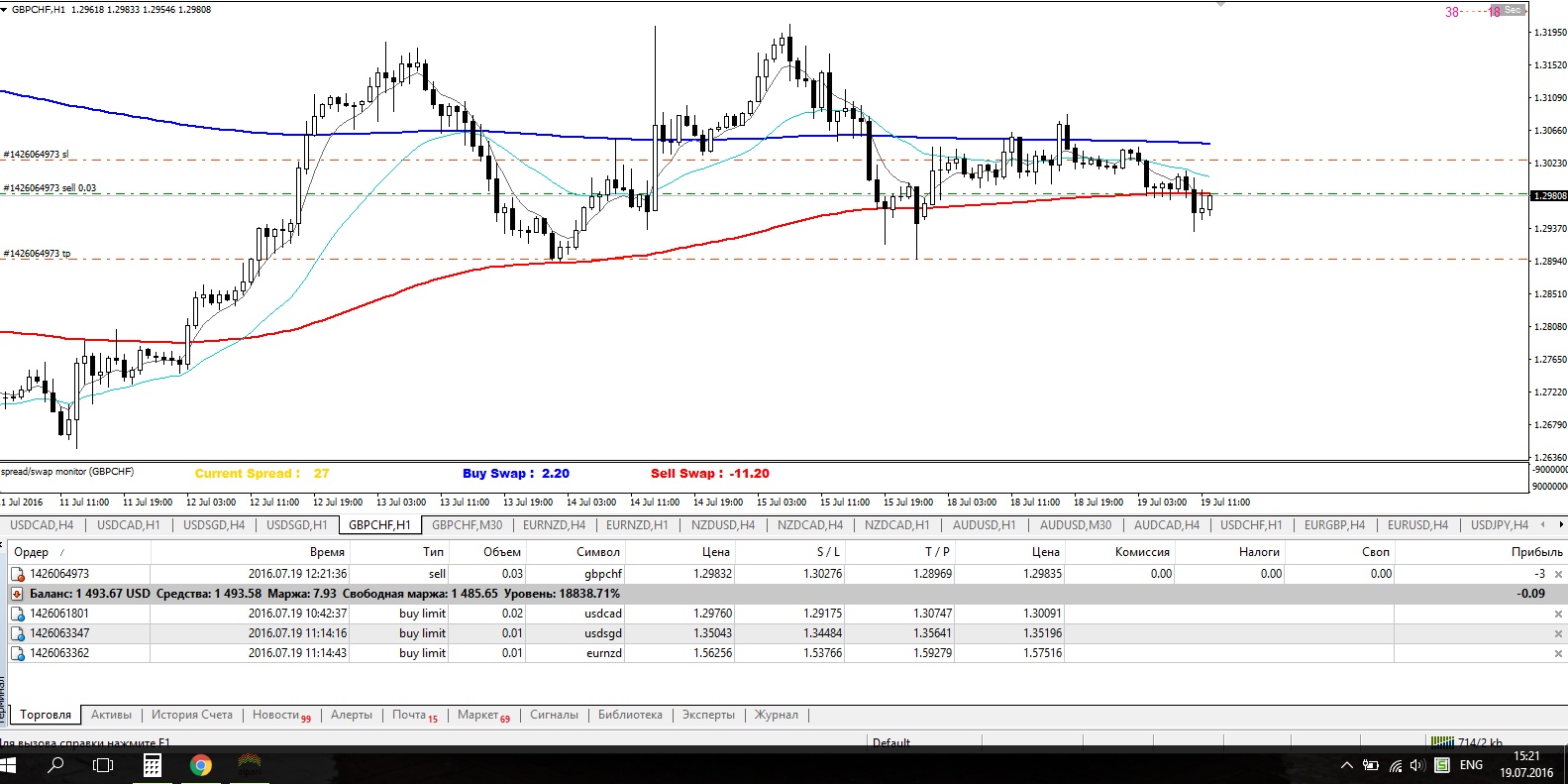Sort orders by Символ column header
This screenshot has width=1568, height=784.
[575, 552]
